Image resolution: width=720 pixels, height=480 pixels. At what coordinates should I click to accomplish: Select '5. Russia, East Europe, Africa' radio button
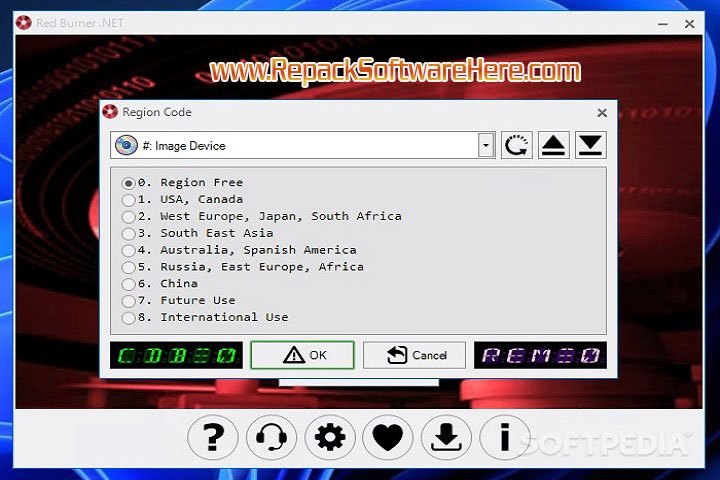coord(129,267)
